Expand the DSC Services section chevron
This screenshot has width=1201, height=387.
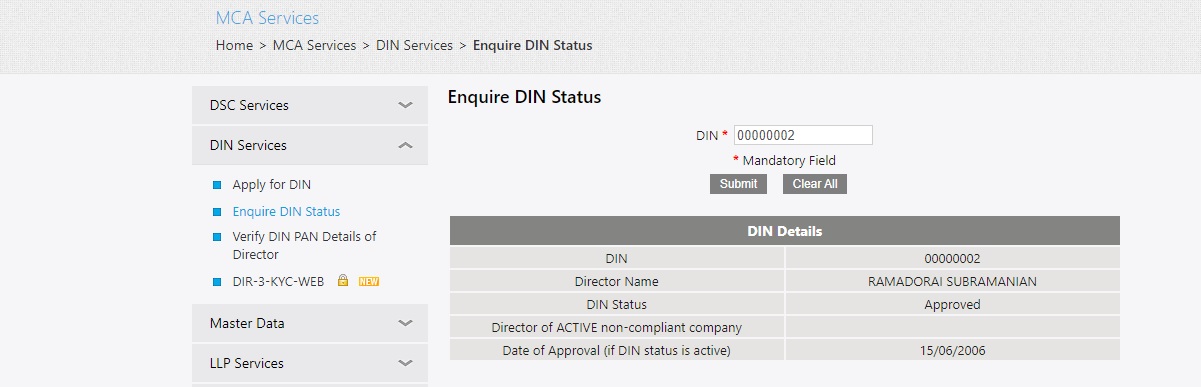[x=405, y=105]
